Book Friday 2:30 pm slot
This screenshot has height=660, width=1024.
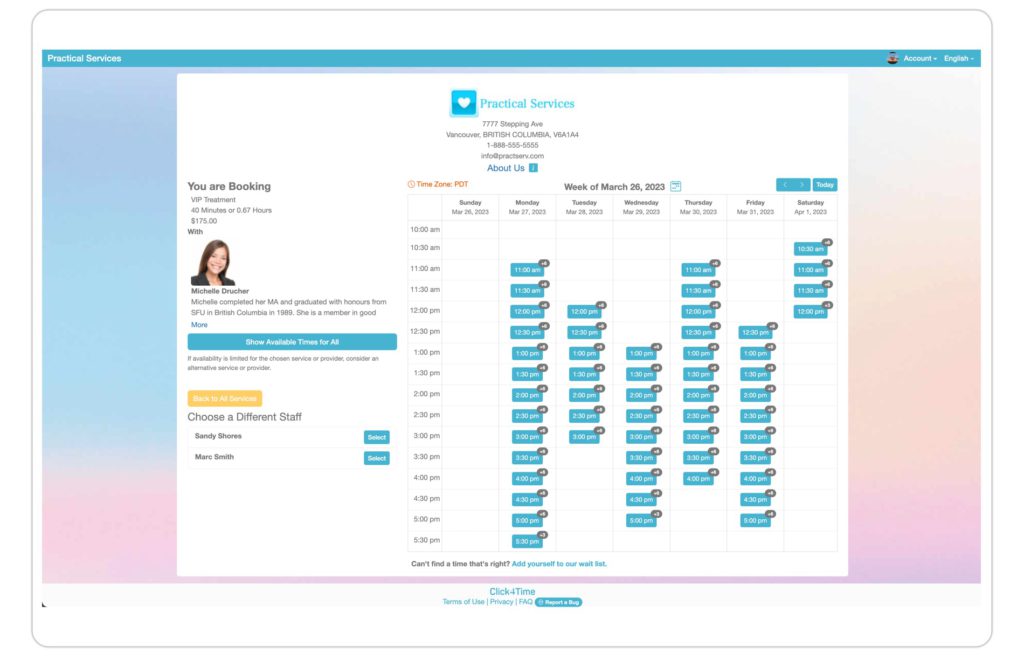click(755, 416)
